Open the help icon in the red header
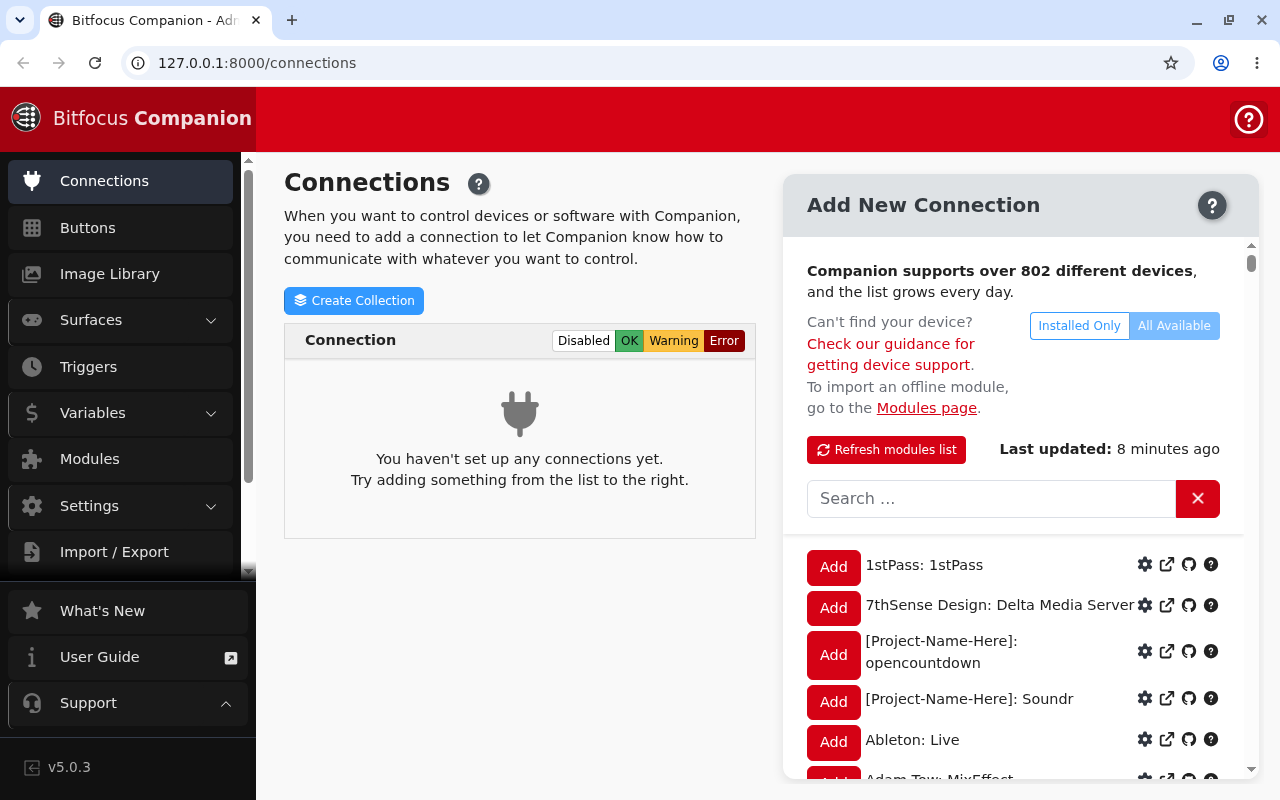Image resolution: width=1280 pixels, height=800 pixels. [x=1249, y=119]
